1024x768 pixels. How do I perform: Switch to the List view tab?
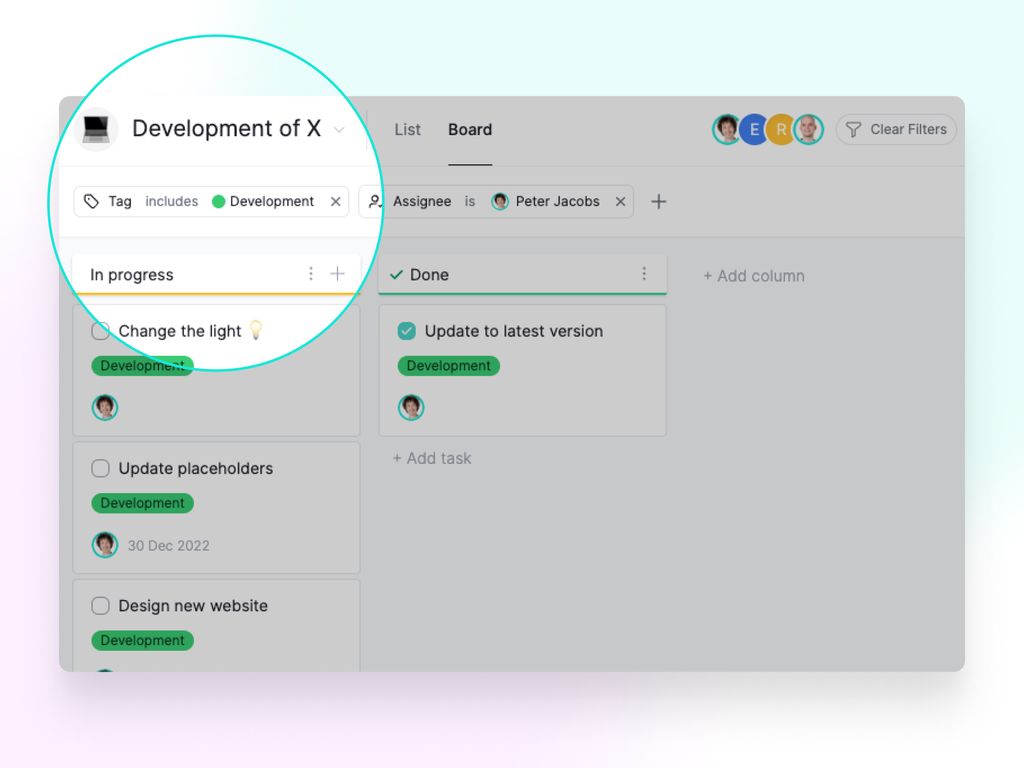click(408, 129)
